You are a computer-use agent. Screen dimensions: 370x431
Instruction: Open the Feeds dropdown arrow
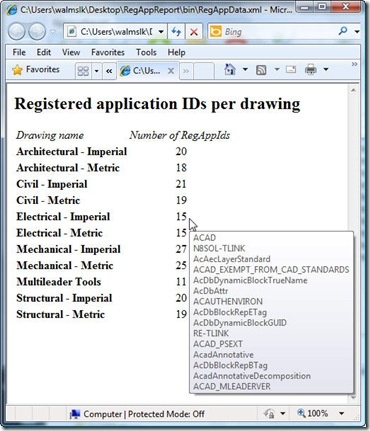click(277, 70)
